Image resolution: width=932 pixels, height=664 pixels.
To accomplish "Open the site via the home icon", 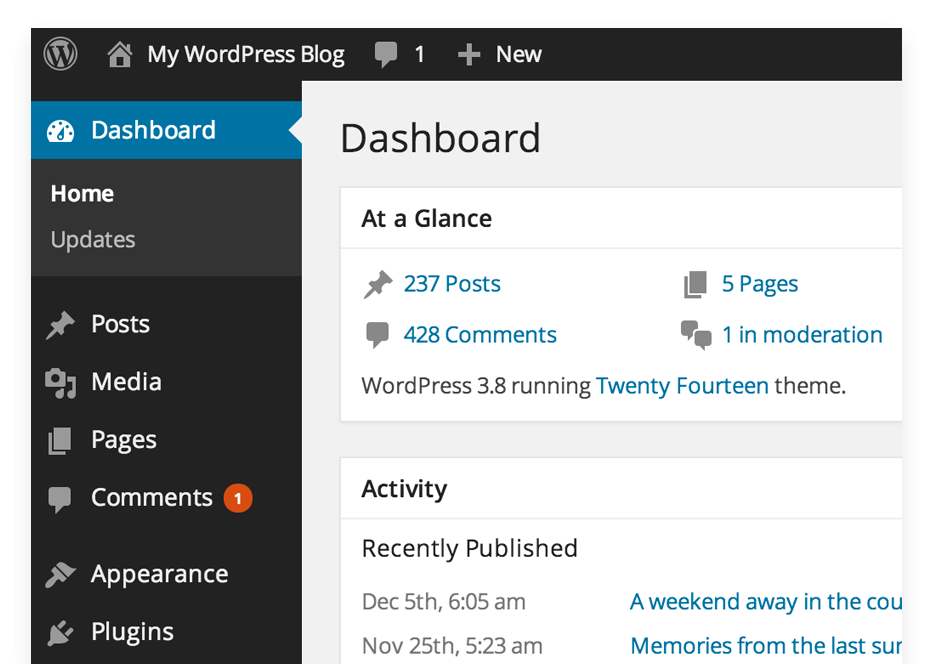I will click(x=120, y=54).
